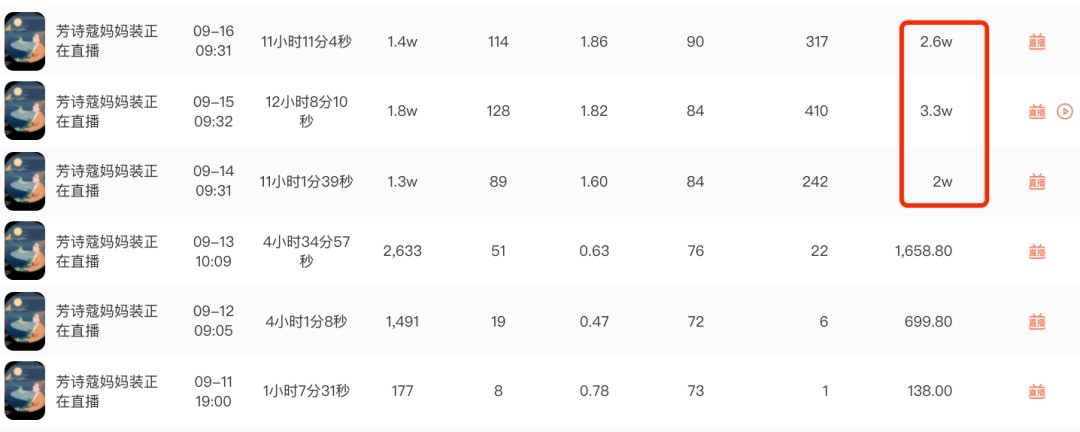
Task: Open live icon for 09-15 stream
Action: [x=1037, y=112]
